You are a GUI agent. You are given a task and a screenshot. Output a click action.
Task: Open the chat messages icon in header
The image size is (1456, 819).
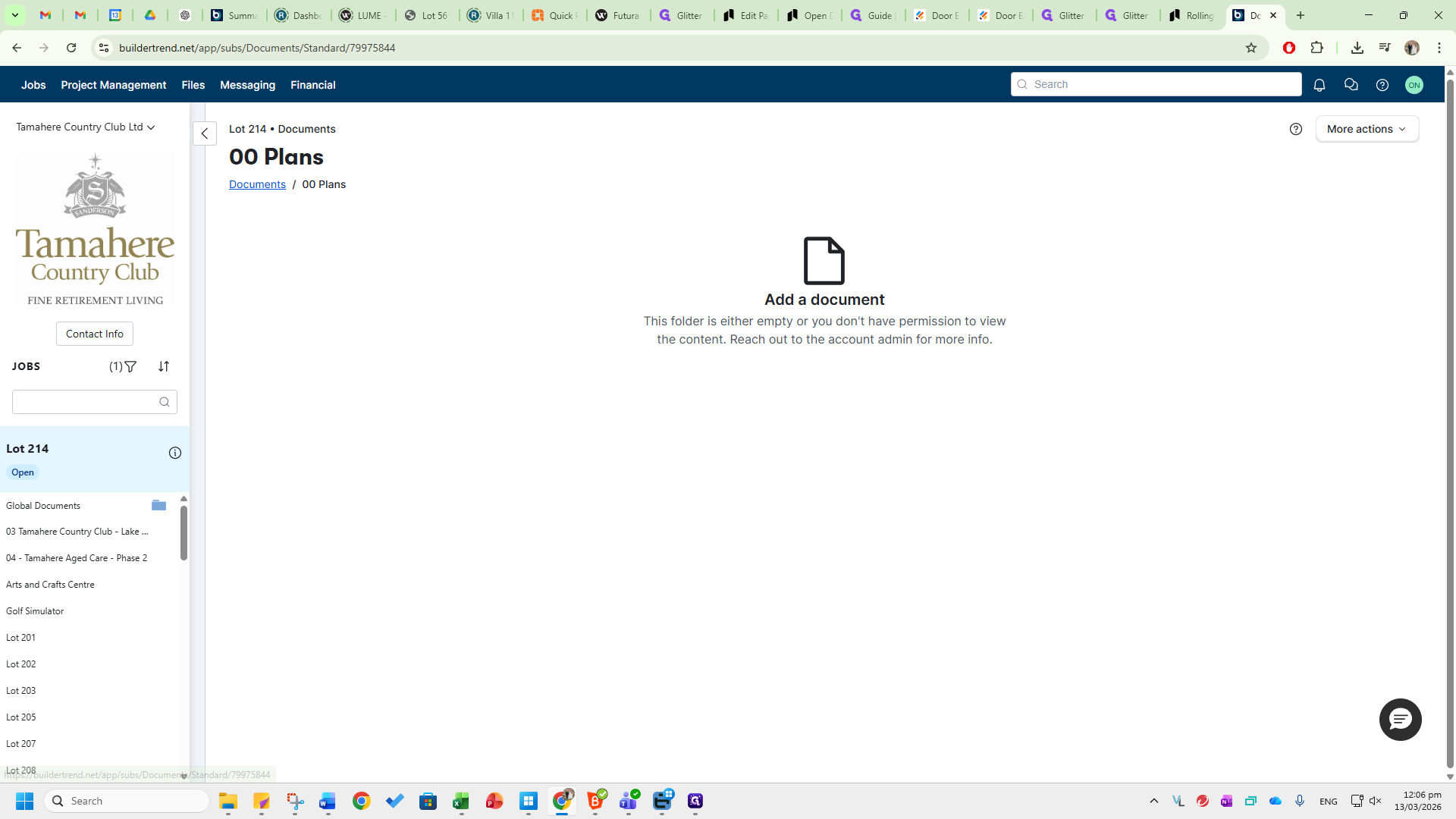tap(1351, 85)
